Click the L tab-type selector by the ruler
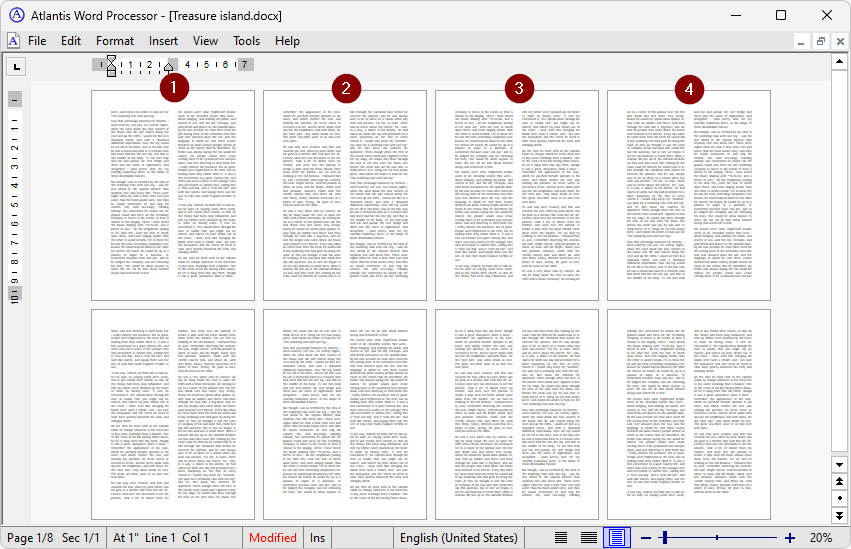The width and height of the screenshot is (851, 549). point(16,67)
